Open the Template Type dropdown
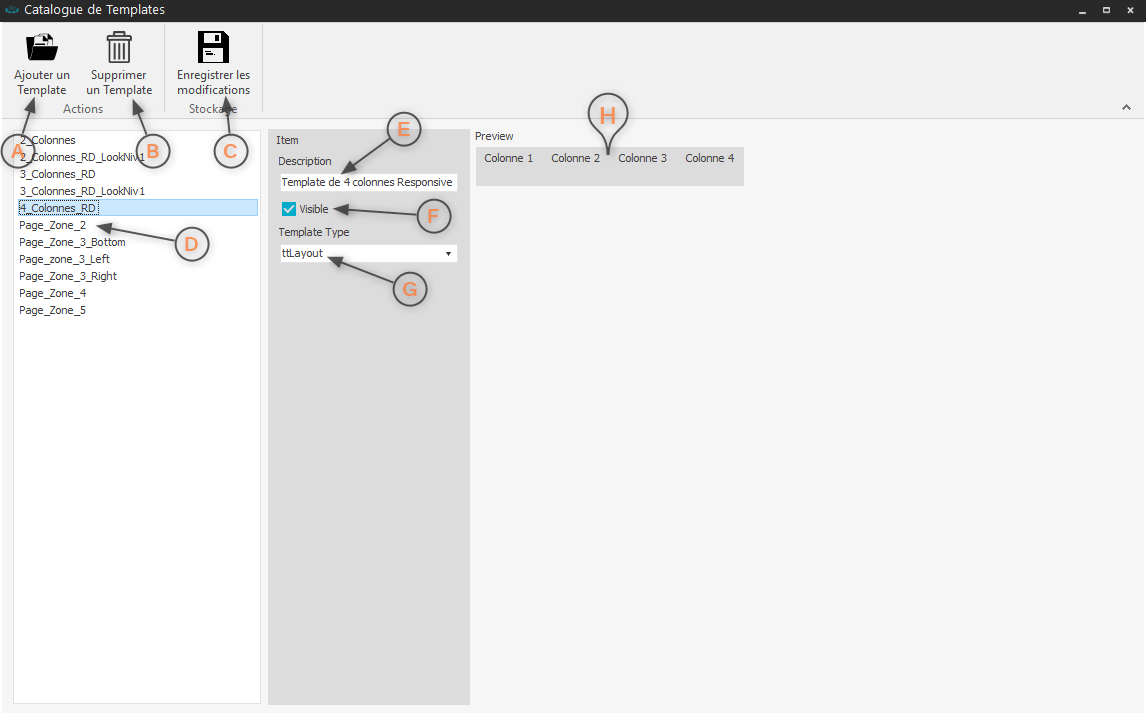Screen dimensions: 1146x713 448,254
